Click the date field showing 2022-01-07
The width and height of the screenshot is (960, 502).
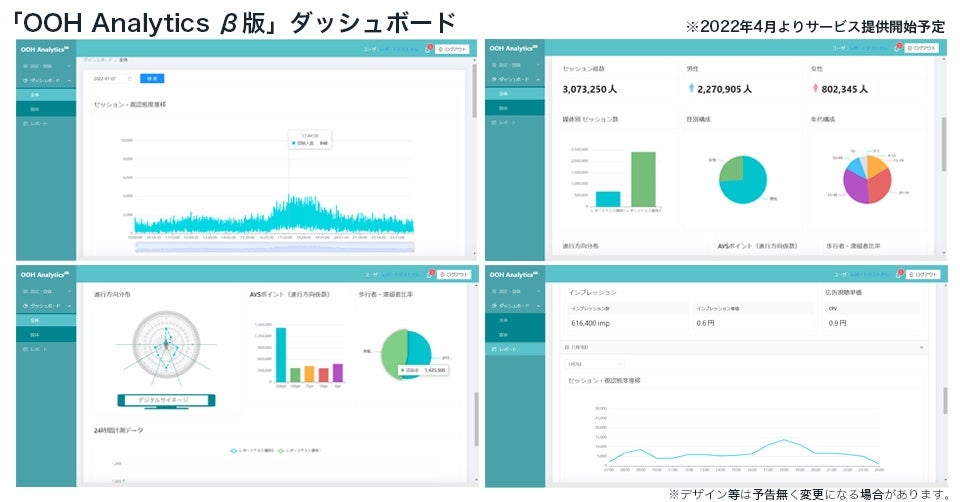(113, 78)
